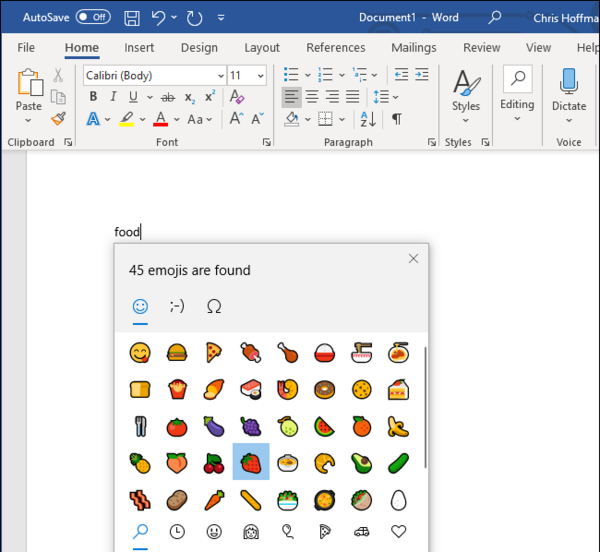Screen dimensions: 600x552
Task: Open the Calibri (Body) font dropdown
Action: pyautogui.click(x=220, y=76)
